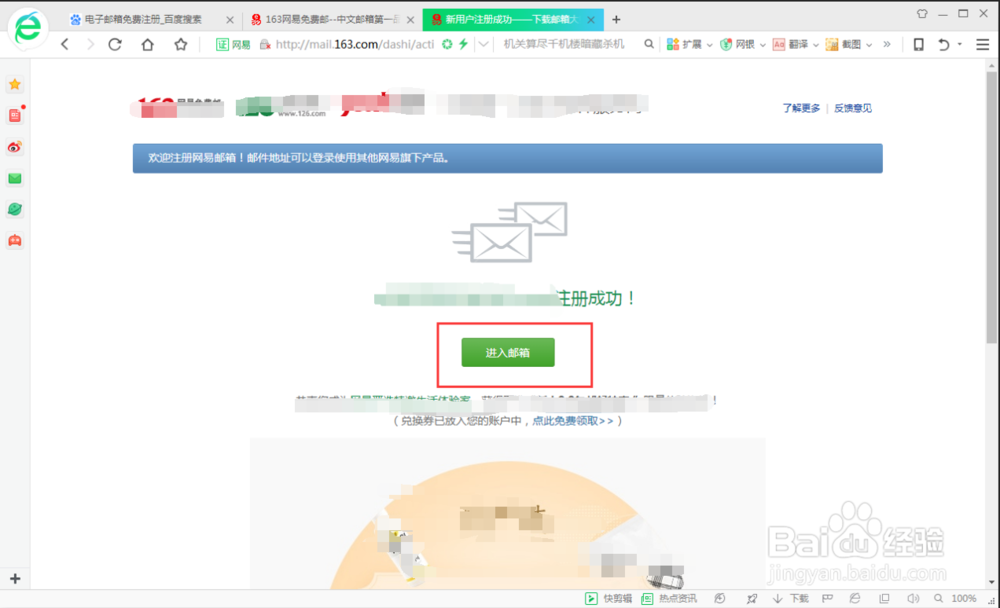Expand the address bar history dropdown
Image resolution: width=1000 pixels, height=608 pixels.
483,44
